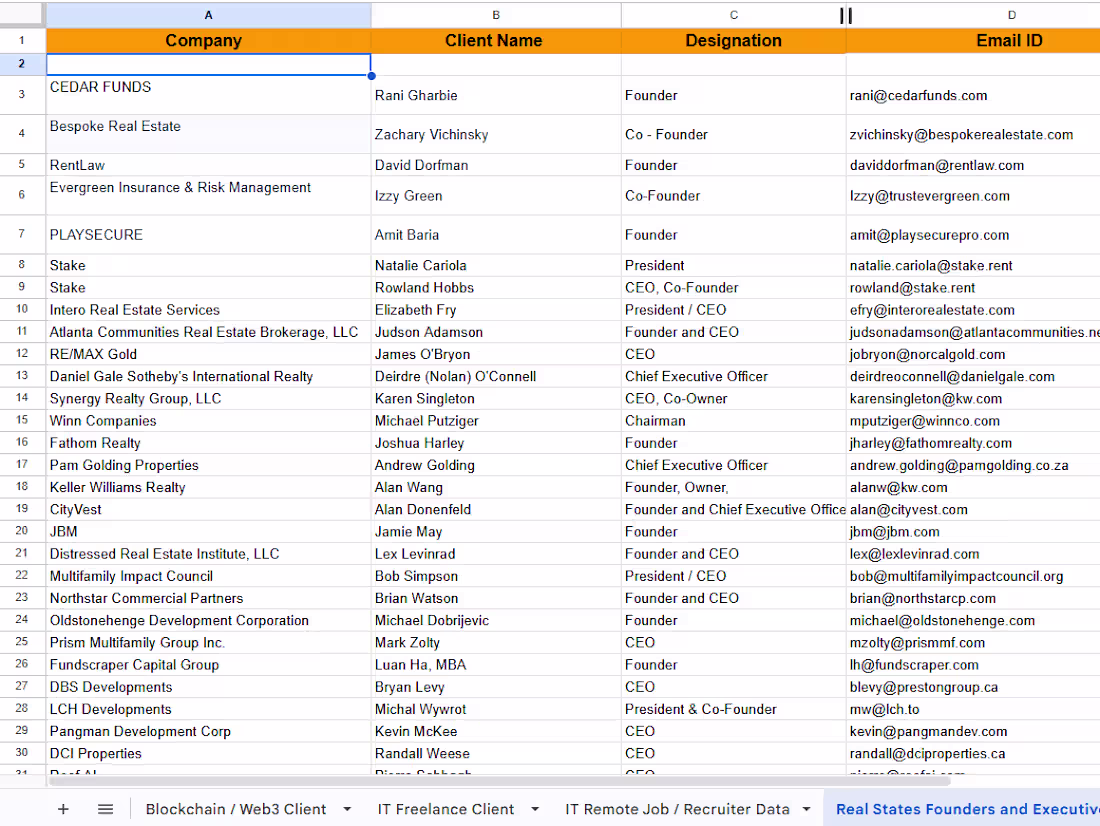Click the horizontal scrollbar
Screen dimensions: 1100x826
pos(499,781)
